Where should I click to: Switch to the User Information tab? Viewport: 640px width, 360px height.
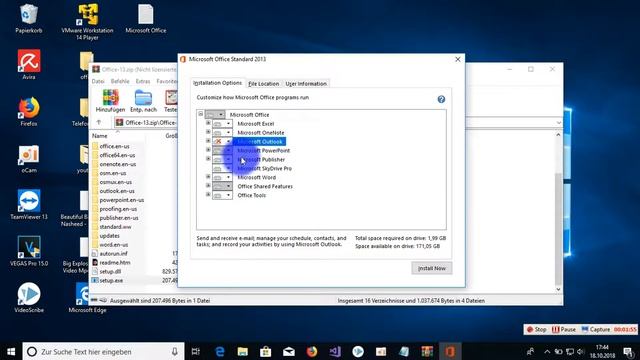[306, 84]
